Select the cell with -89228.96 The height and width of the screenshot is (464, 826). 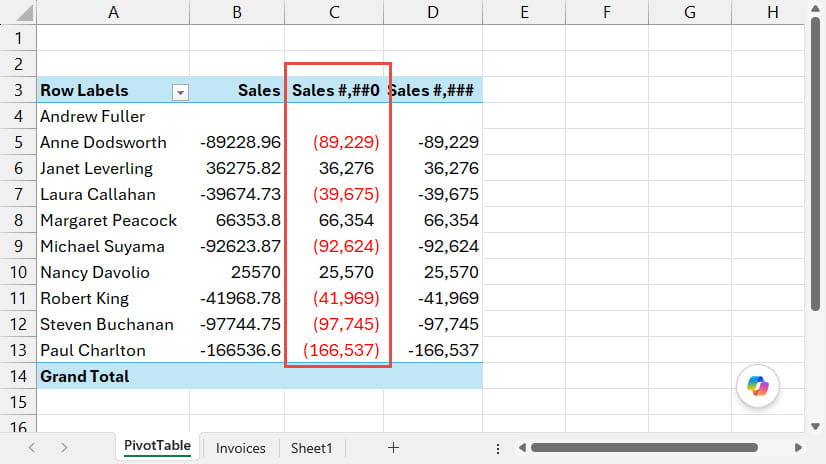point(237,142)
